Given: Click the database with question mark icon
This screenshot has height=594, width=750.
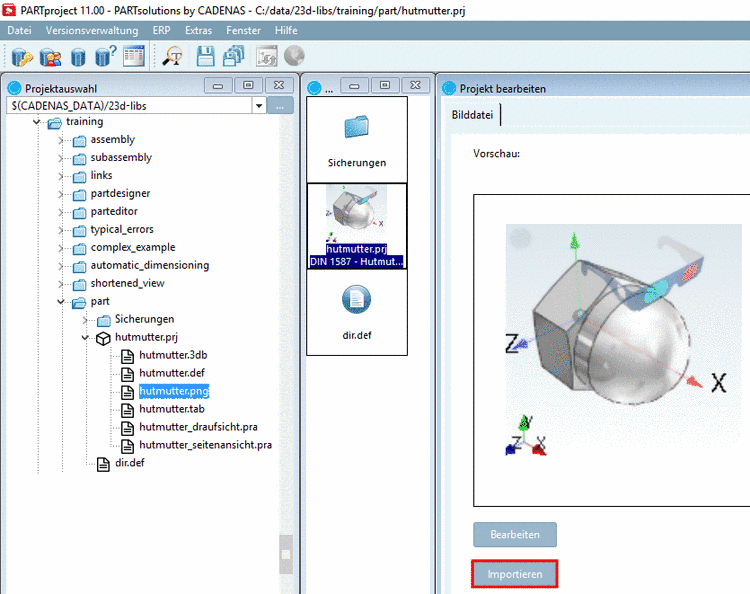Looking at the screenshot, I should point(105,56).
